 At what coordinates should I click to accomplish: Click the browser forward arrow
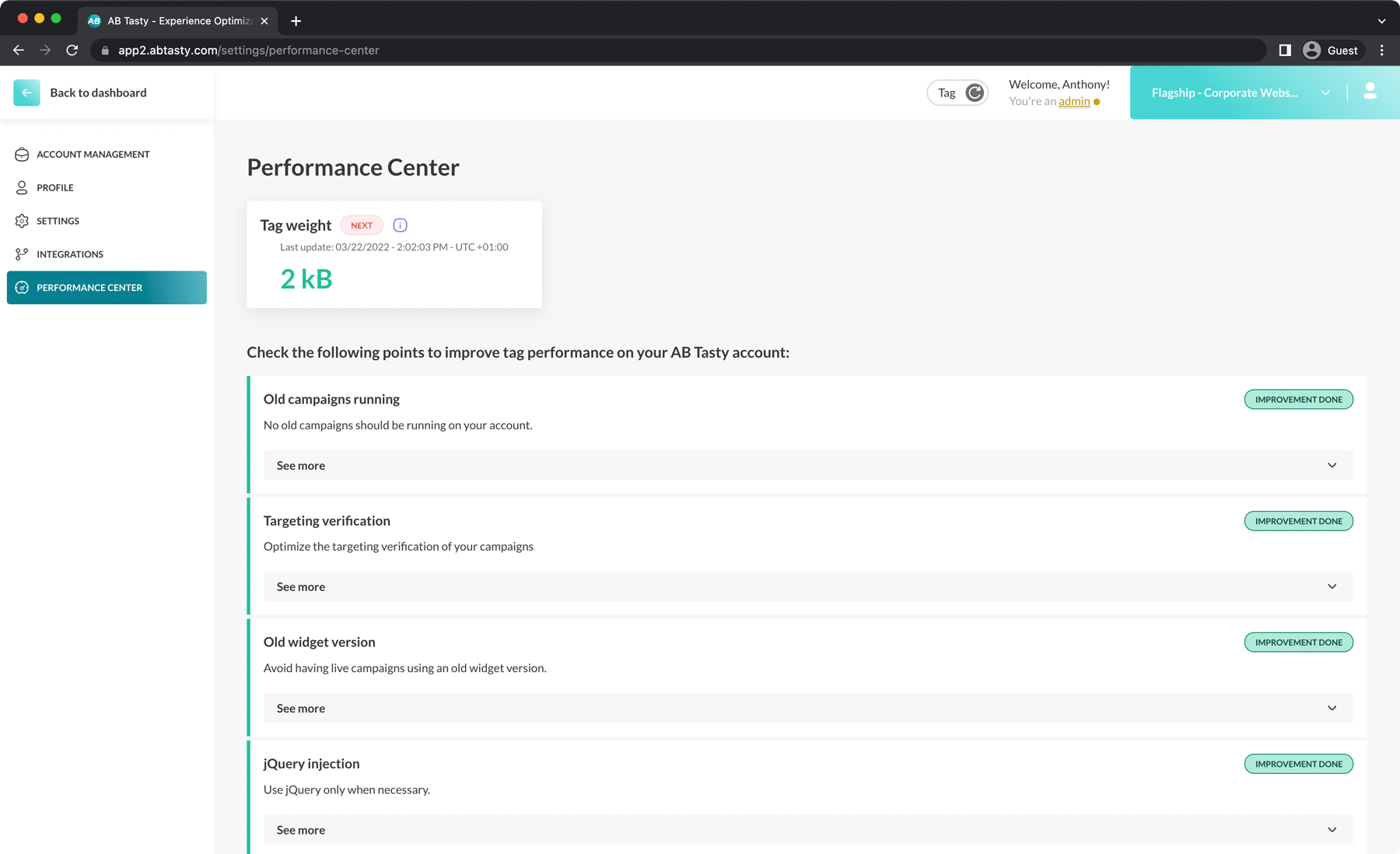45,50
